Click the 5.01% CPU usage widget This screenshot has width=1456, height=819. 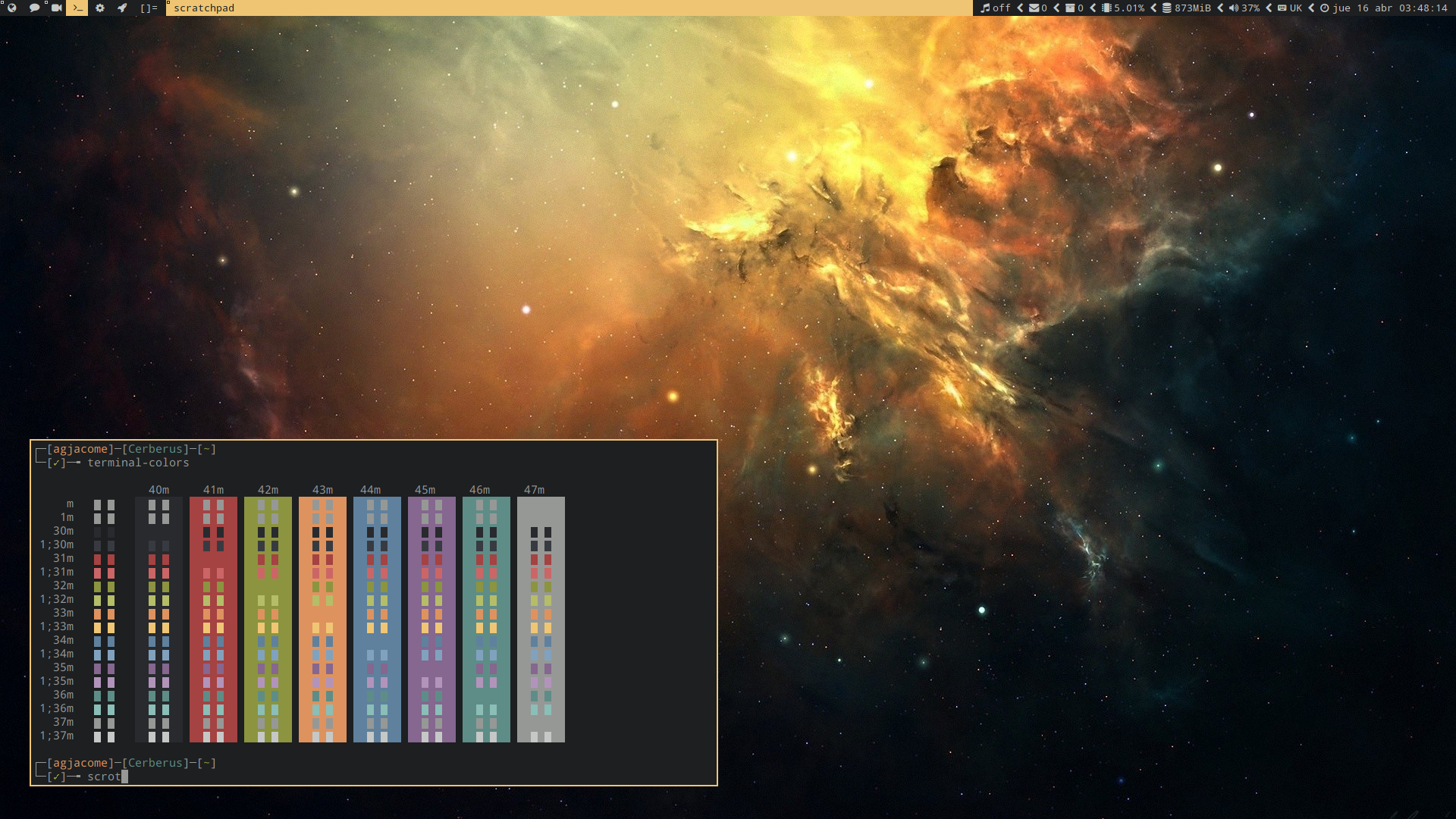point(1123,8)
